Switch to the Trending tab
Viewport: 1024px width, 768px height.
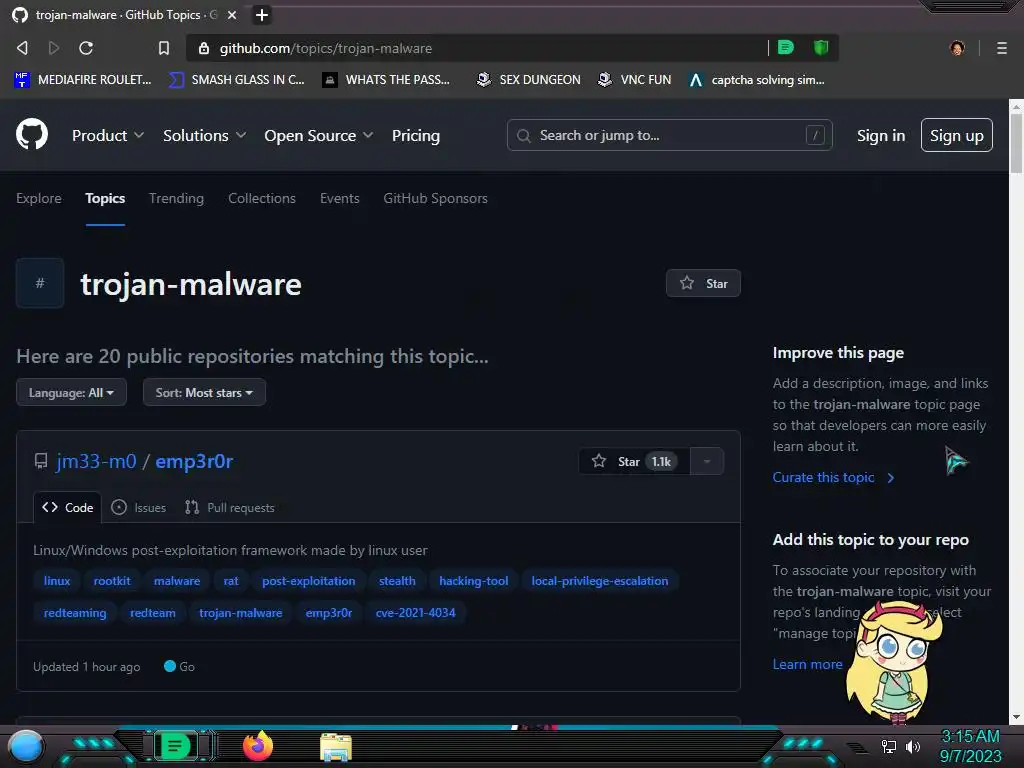(x=176, y=198)
